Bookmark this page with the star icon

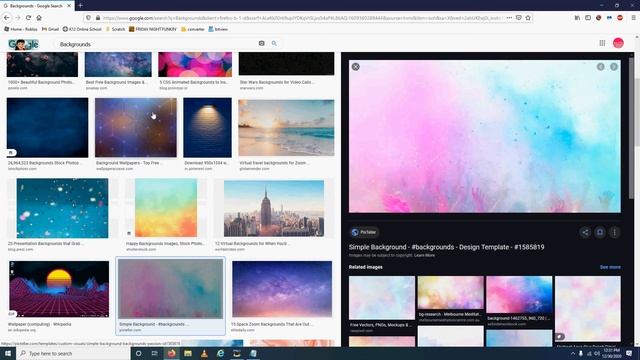click(528, 18)
